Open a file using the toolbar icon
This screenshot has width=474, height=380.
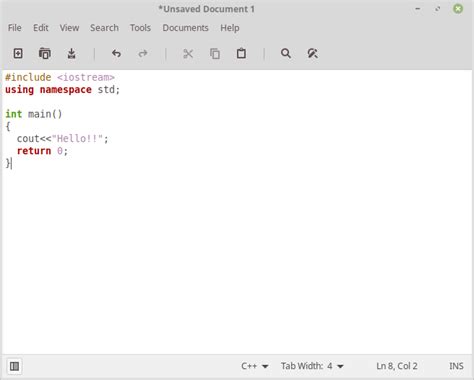pos(45,53)
